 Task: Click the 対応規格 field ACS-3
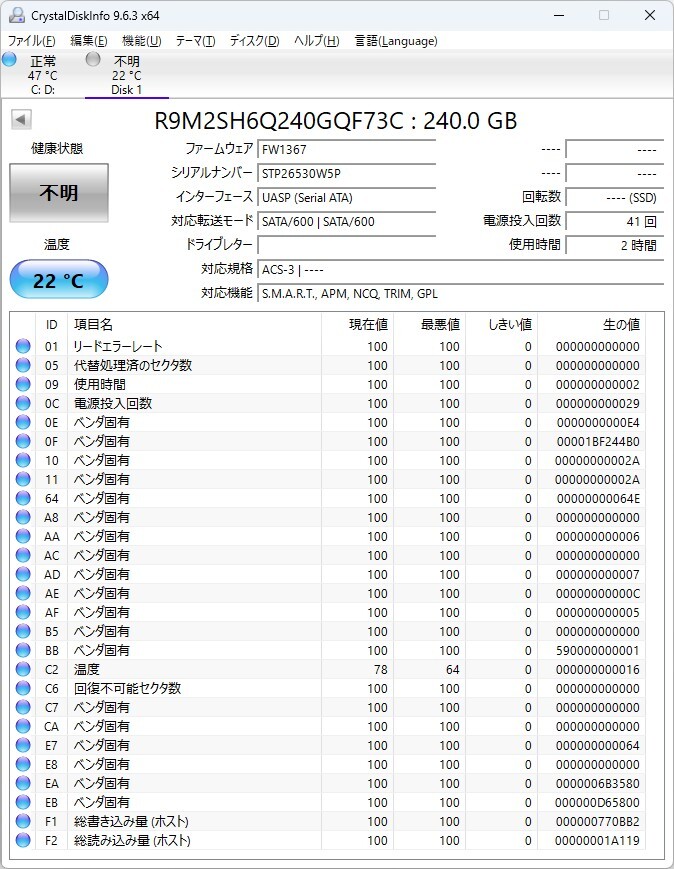[x=460, y=270]
